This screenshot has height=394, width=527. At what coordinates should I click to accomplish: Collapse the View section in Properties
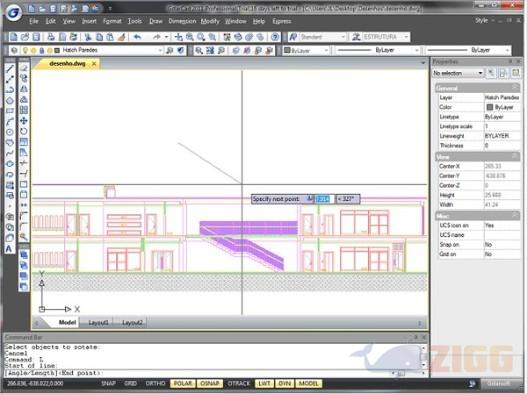pos(514,156)
